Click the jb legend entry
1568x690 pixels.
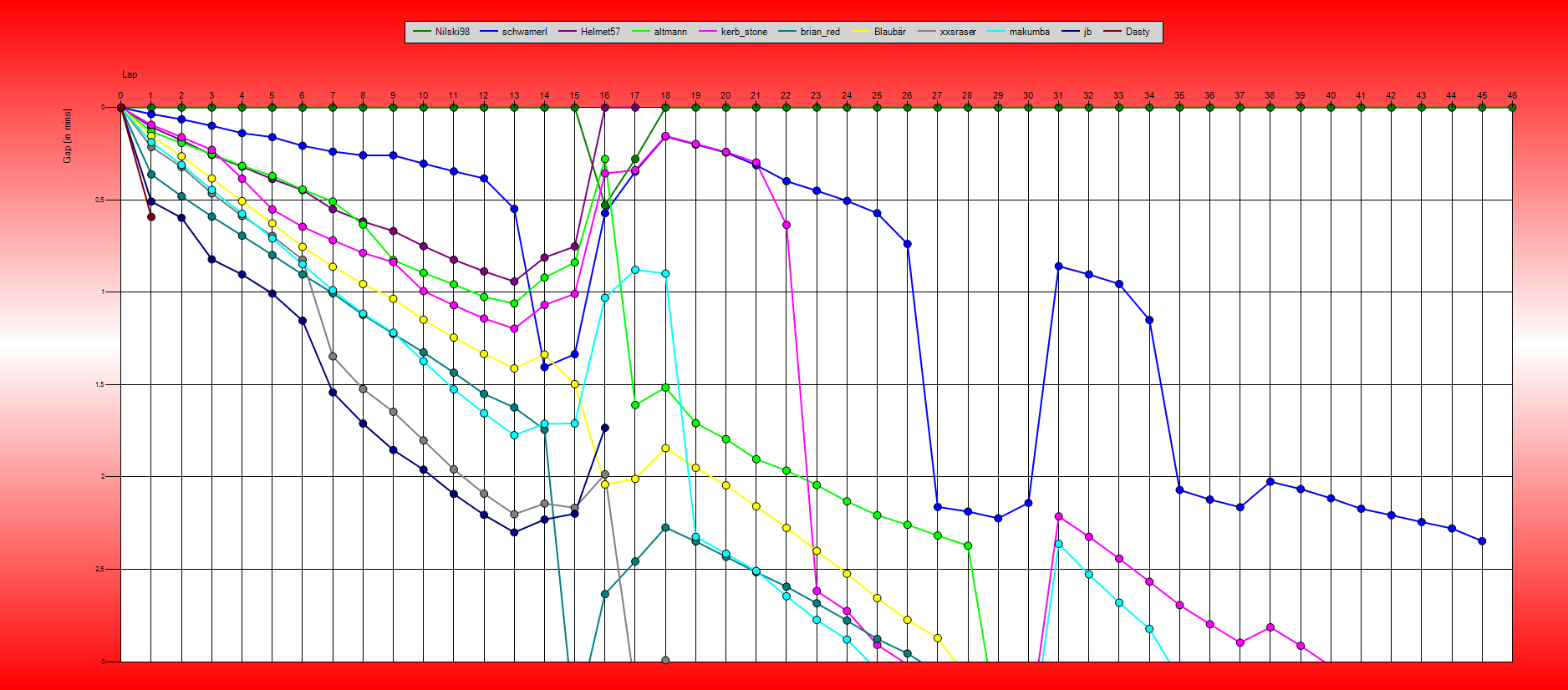click(x=1077, y=32)
